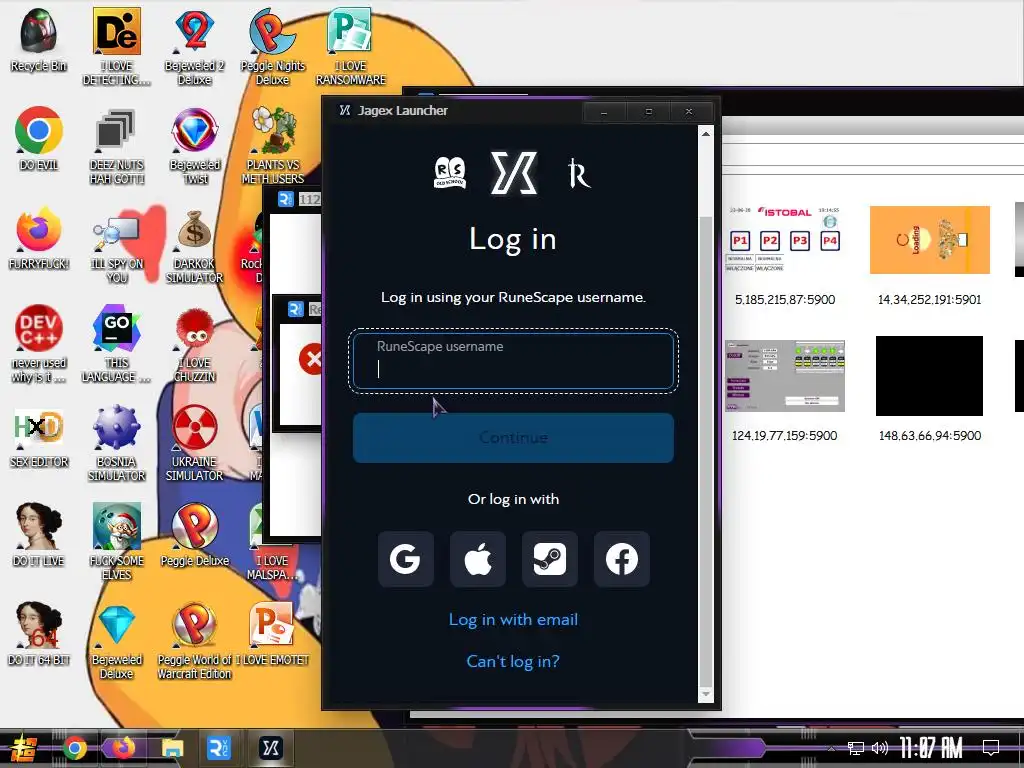Log in with Steam button
Screen dimensions: 1024x768
point(549,559)
